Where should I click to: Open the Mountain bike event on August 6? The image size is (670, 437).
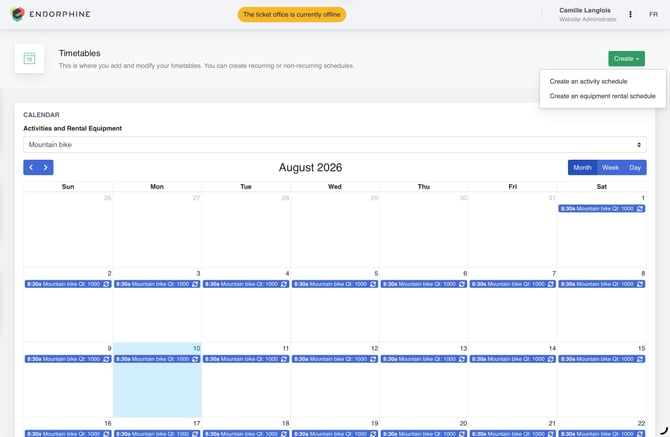tap(423, 284)
